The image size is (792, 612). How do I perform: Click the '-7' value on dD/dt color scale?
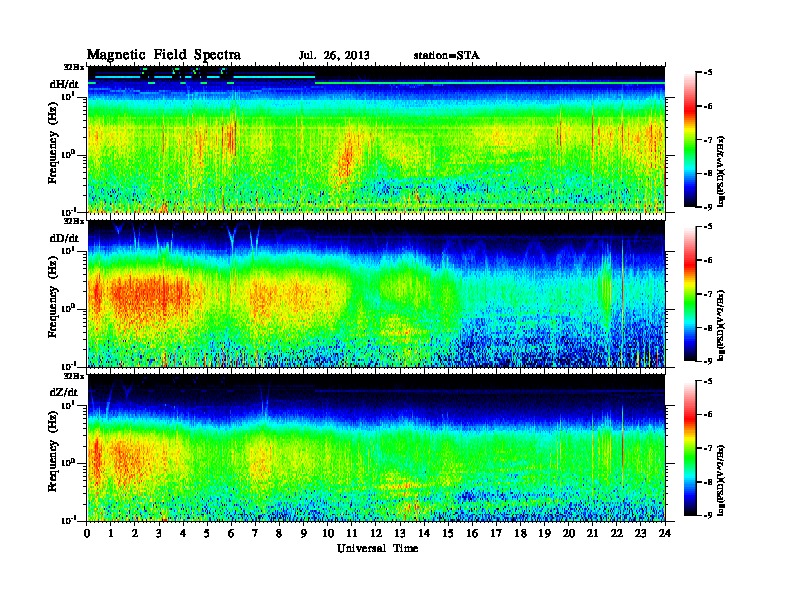708,294
